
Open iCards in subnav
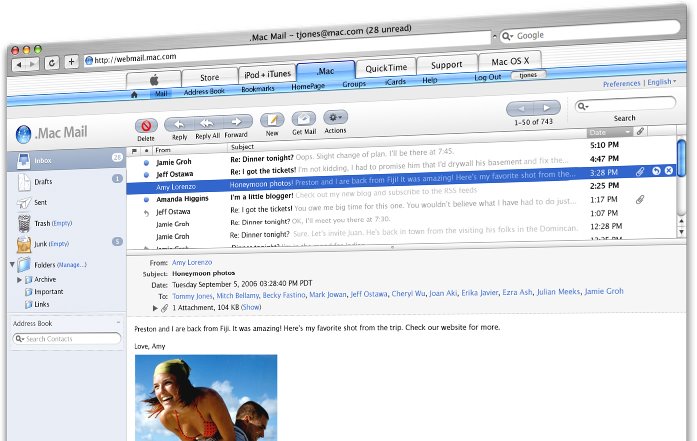pyautogui.click(x=395, y=82)
